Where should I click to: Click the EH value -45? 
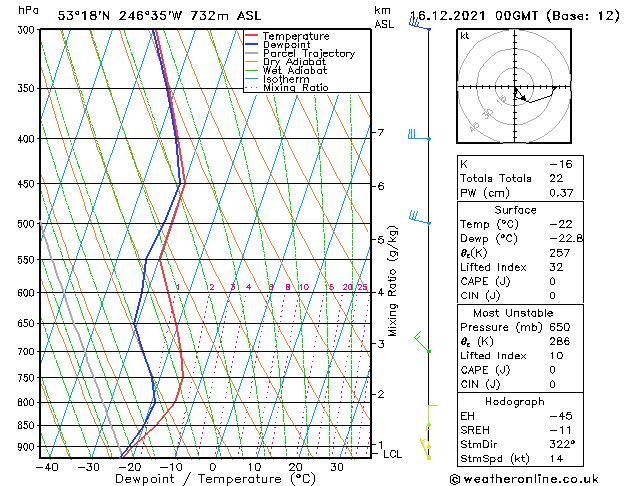click(561, 416)
